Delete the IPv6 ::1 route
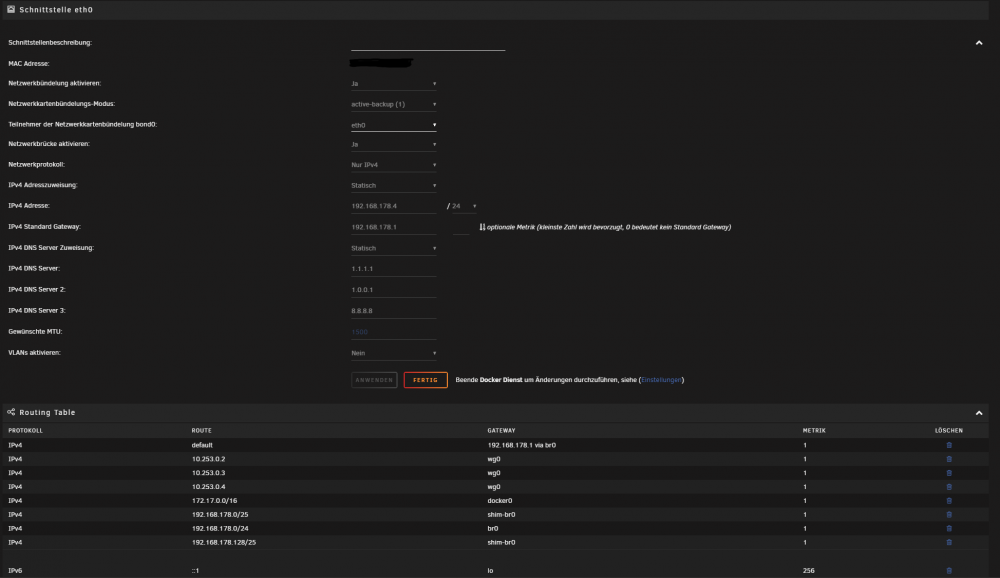Image resolution: width=1000 pixels, height=578 pixels. click(x=948, y=571)
